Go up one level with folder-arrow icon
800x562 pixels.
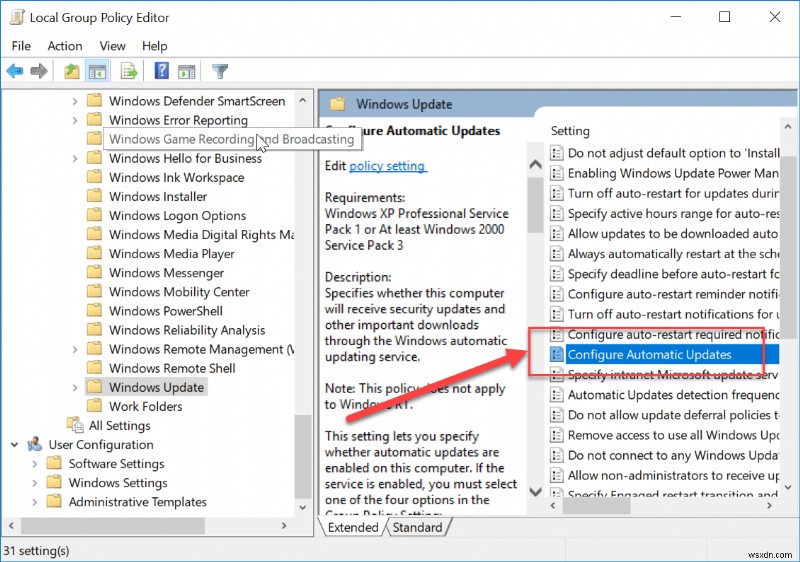(x=71, y=71)
